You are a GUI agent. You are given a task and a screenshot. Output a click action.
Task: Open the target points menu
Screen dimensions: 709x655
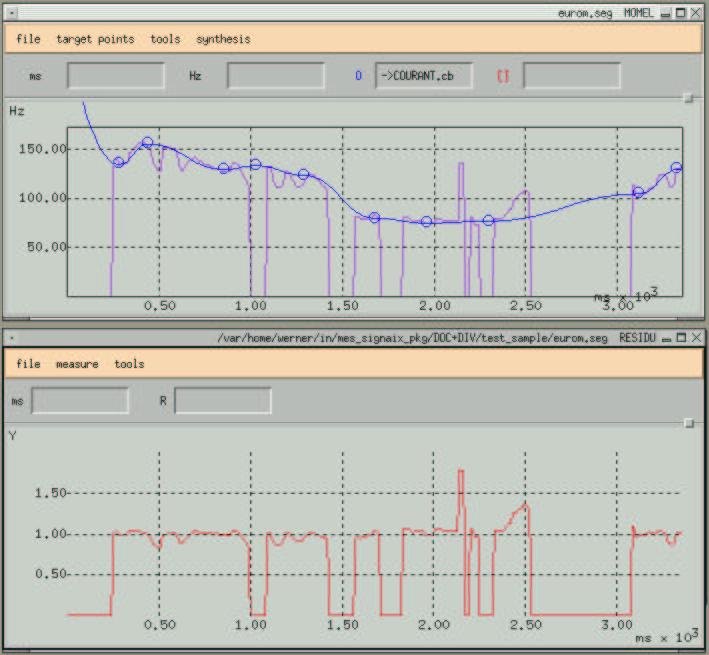click(x=95, y=39)
